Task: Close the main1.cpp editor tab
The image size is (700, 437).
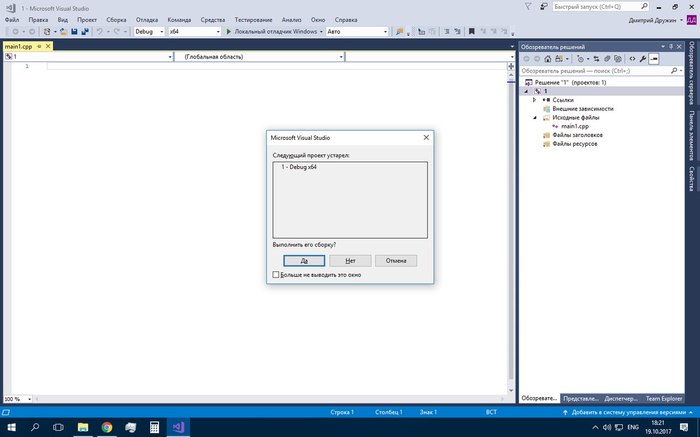Action: click(48, 46)
